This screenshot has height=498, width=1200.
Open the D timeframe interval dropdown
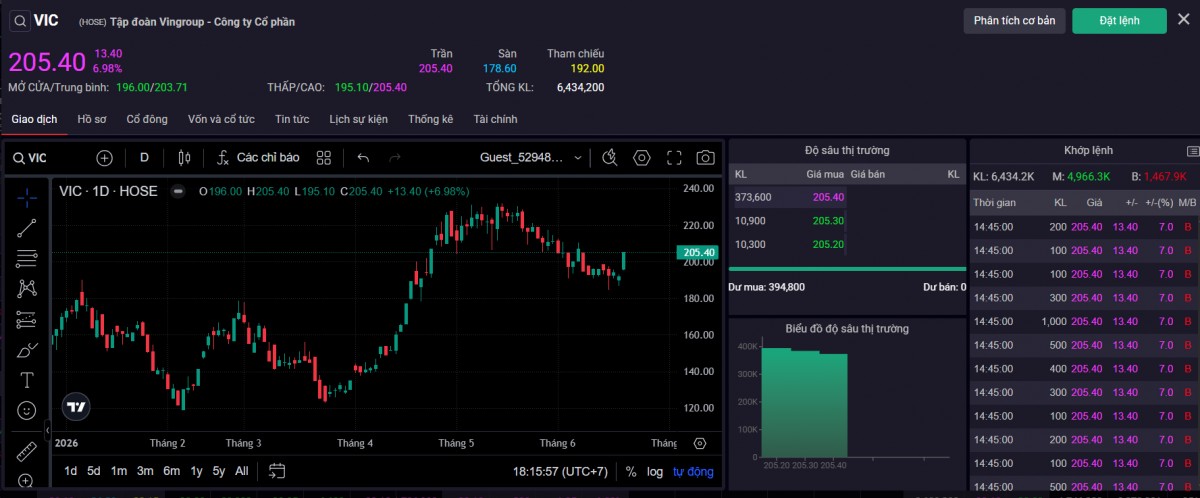144,158
